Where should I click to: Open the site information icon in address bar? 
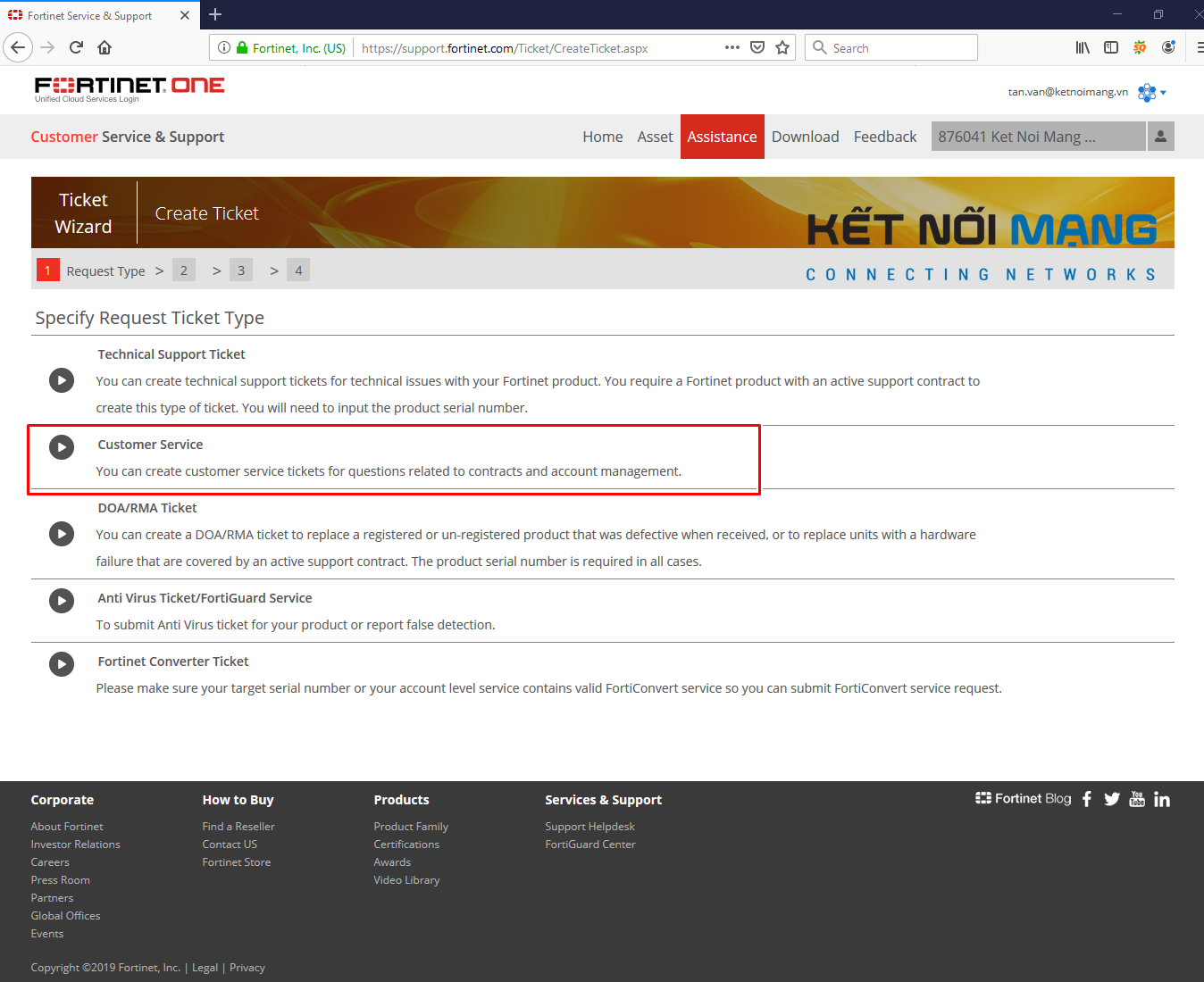[224, 47]
